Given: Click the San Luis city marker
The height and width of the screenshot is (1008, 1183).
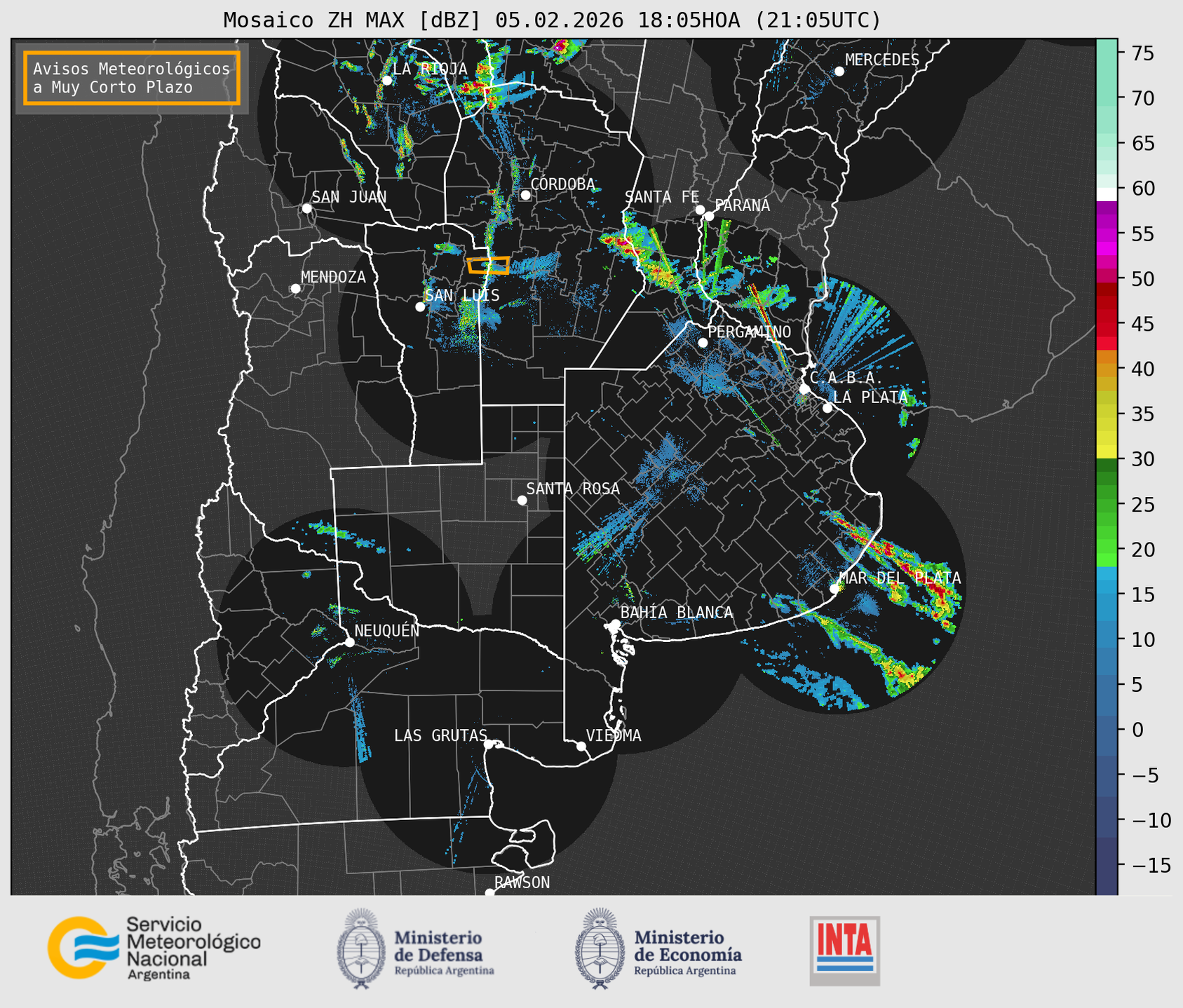Looking at the screenshot, I should 420,307.
